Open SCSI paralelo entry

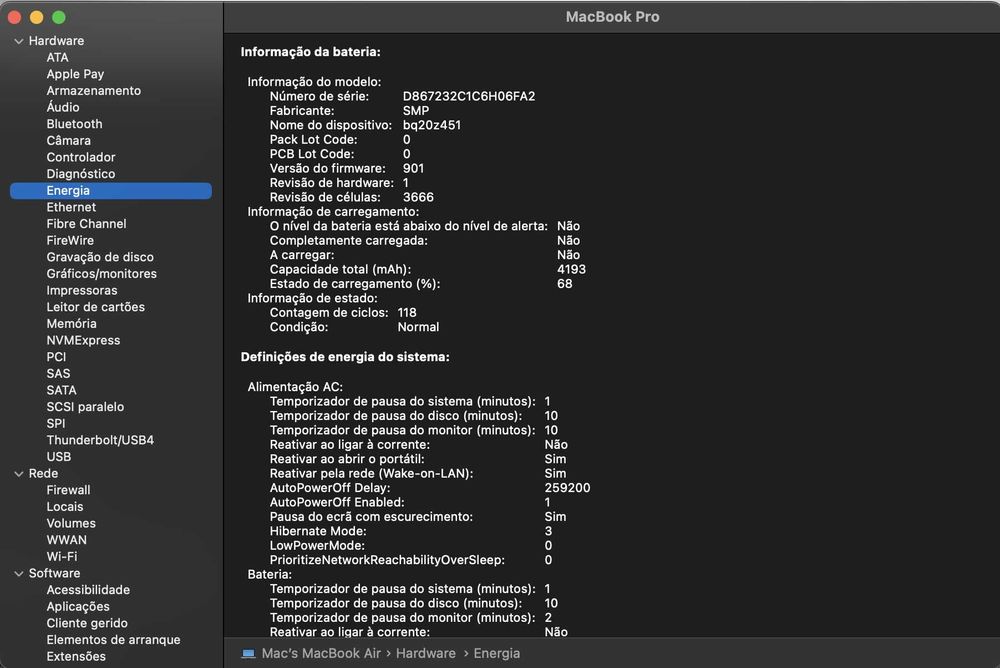pyautogui.click(x=85, y=406)
